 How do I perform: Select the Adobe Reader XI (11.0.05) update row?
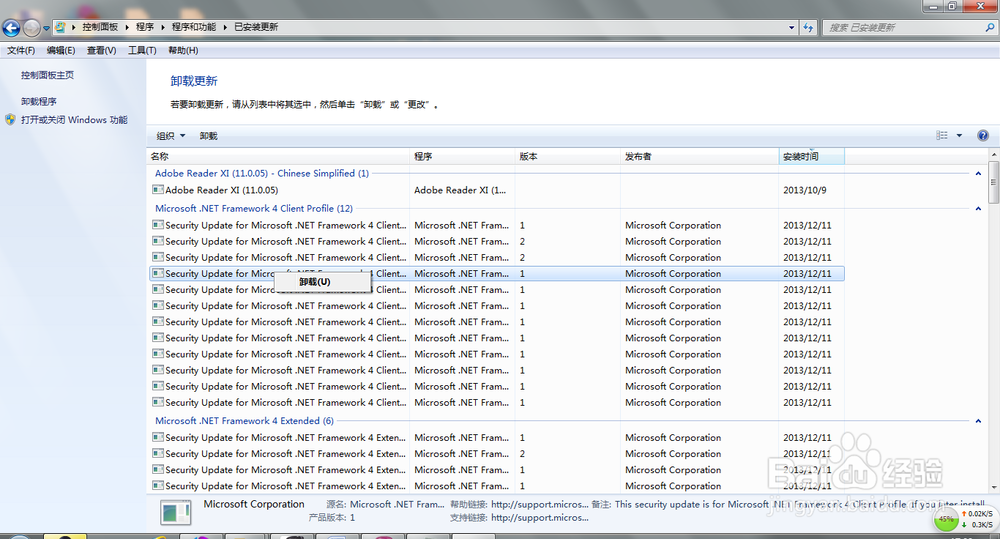click(497, 190)
